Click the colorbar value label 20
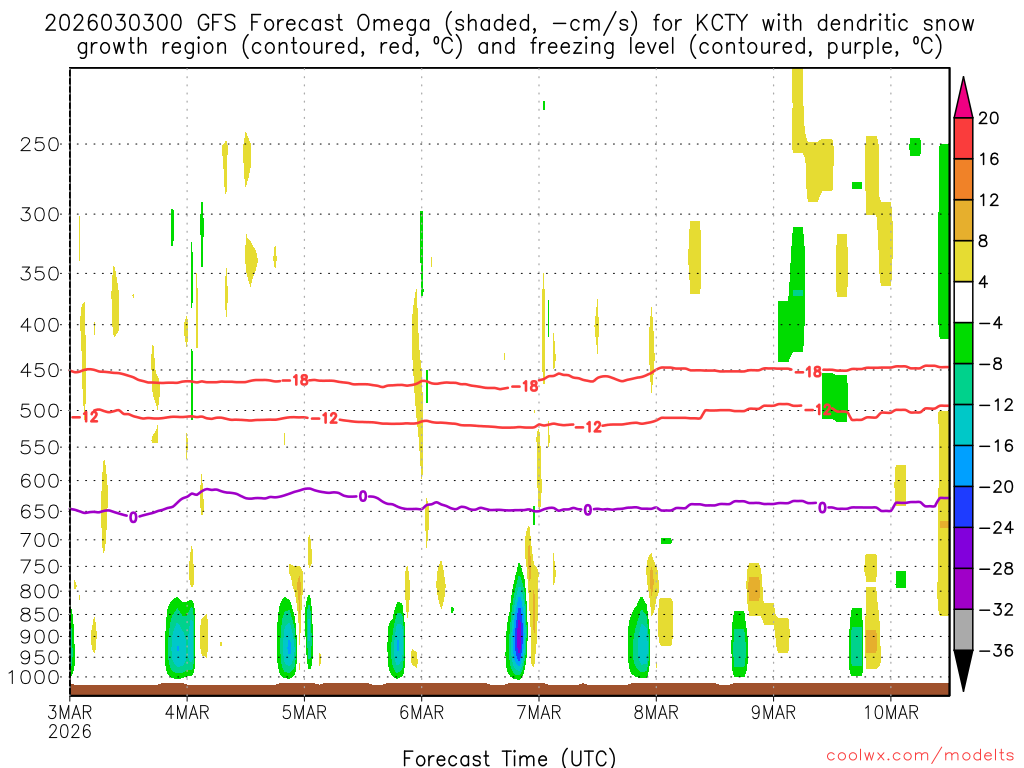The width and height of the screenshot is (1024, 768). pos(988,118)
